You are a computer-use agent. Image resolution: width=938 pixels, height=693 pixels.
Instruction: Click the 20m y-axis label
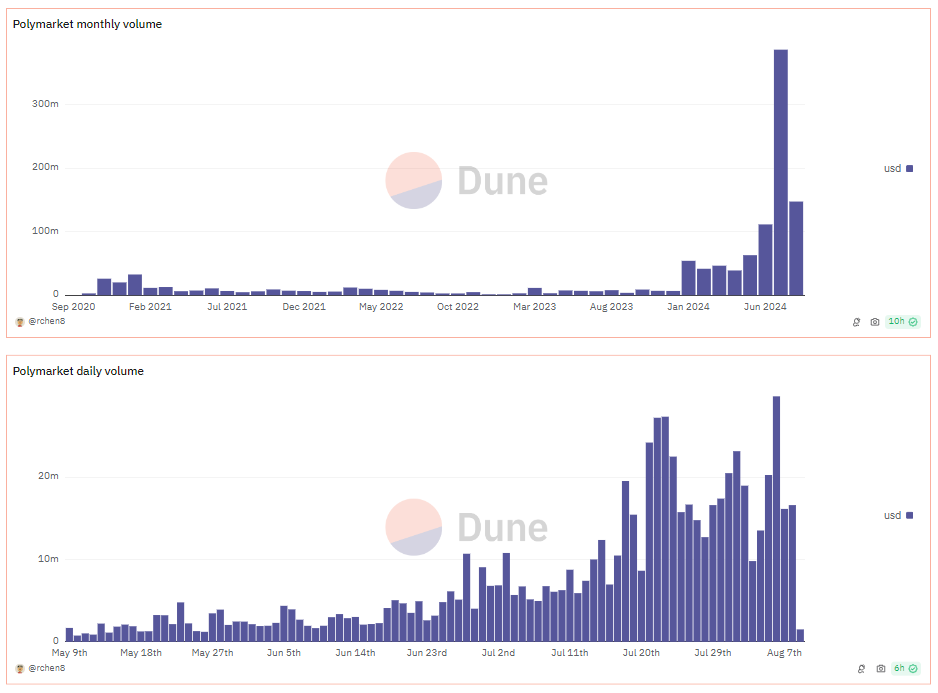point(48,476)
